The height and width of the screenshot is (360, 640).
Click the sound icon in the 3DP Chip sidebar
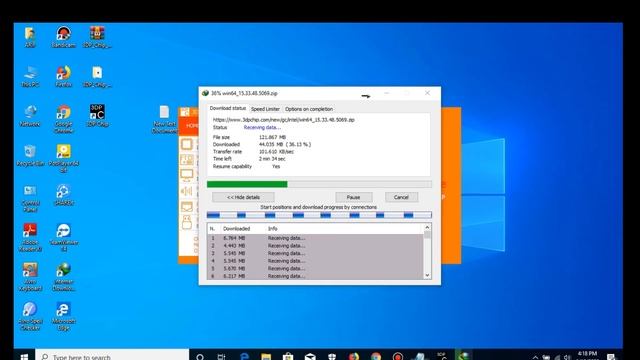point(187,191)
